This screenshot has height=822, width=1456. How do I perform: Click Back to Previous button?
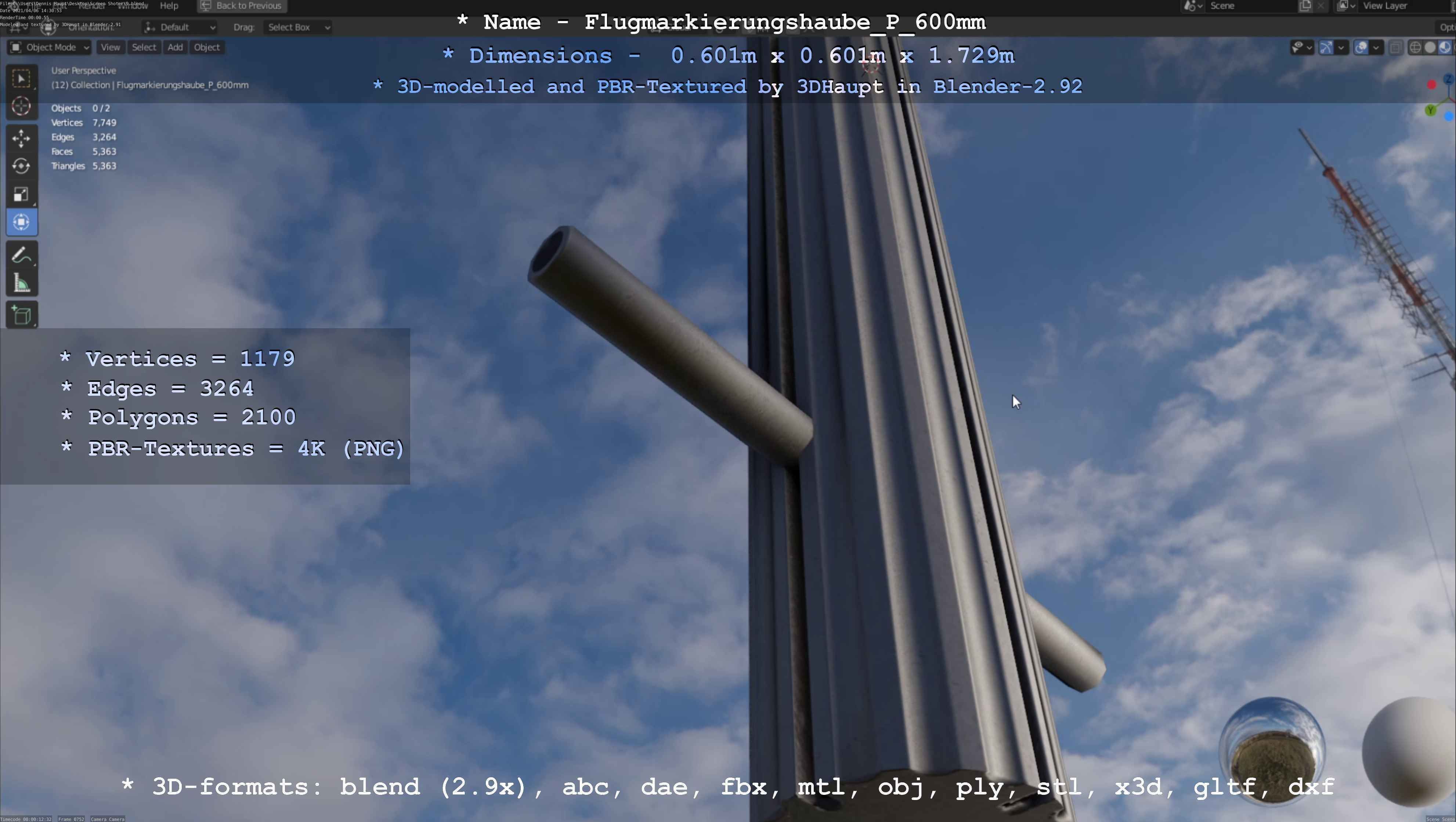pyautogui.click(x=242, y=6)
